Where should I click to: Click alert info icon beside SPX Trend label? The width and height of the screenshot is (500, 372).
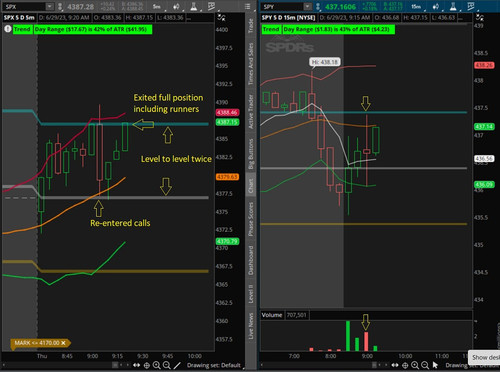(x=8, y=29)
